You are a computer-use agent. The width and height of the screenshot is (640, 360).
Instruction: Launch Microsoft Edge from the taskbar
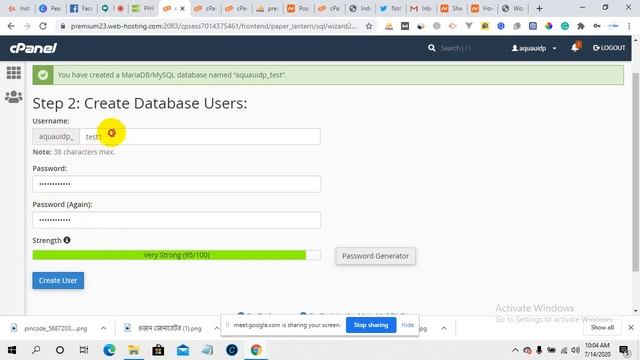click(x=109, y=350)
